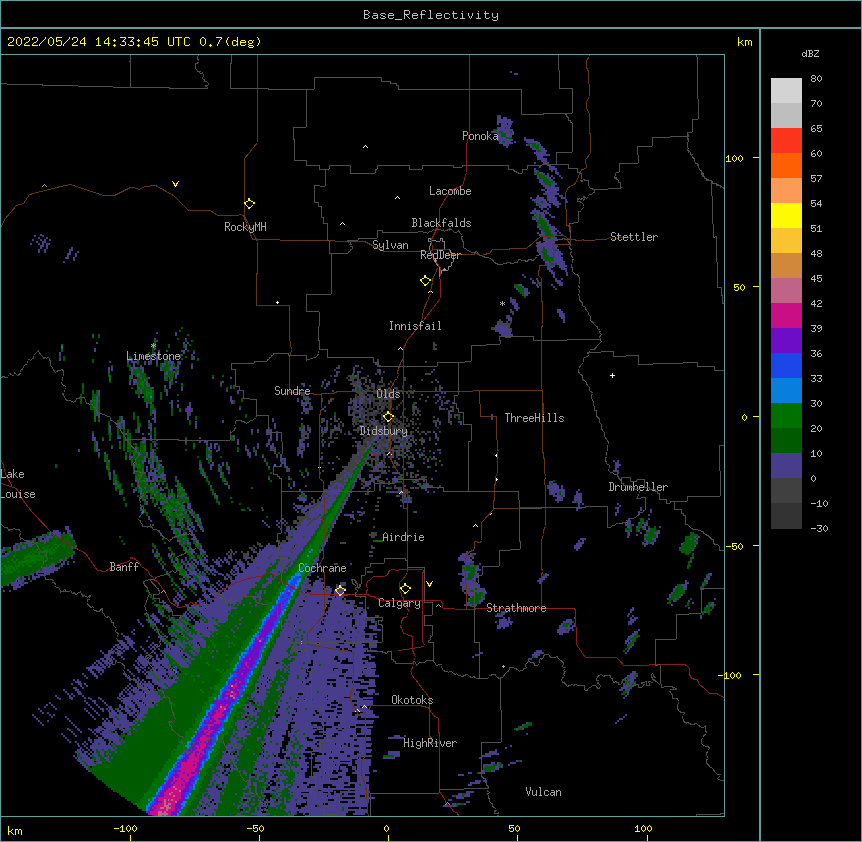Click the yellow diamond marker south of RedDeer
862x842 pixels.
(425, 281)
